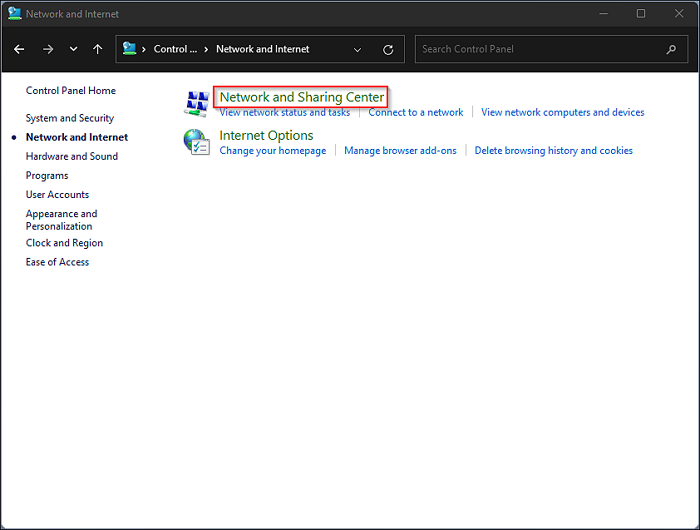
Task: Expand the address bar history dropdown
Action: pos(358,49)
